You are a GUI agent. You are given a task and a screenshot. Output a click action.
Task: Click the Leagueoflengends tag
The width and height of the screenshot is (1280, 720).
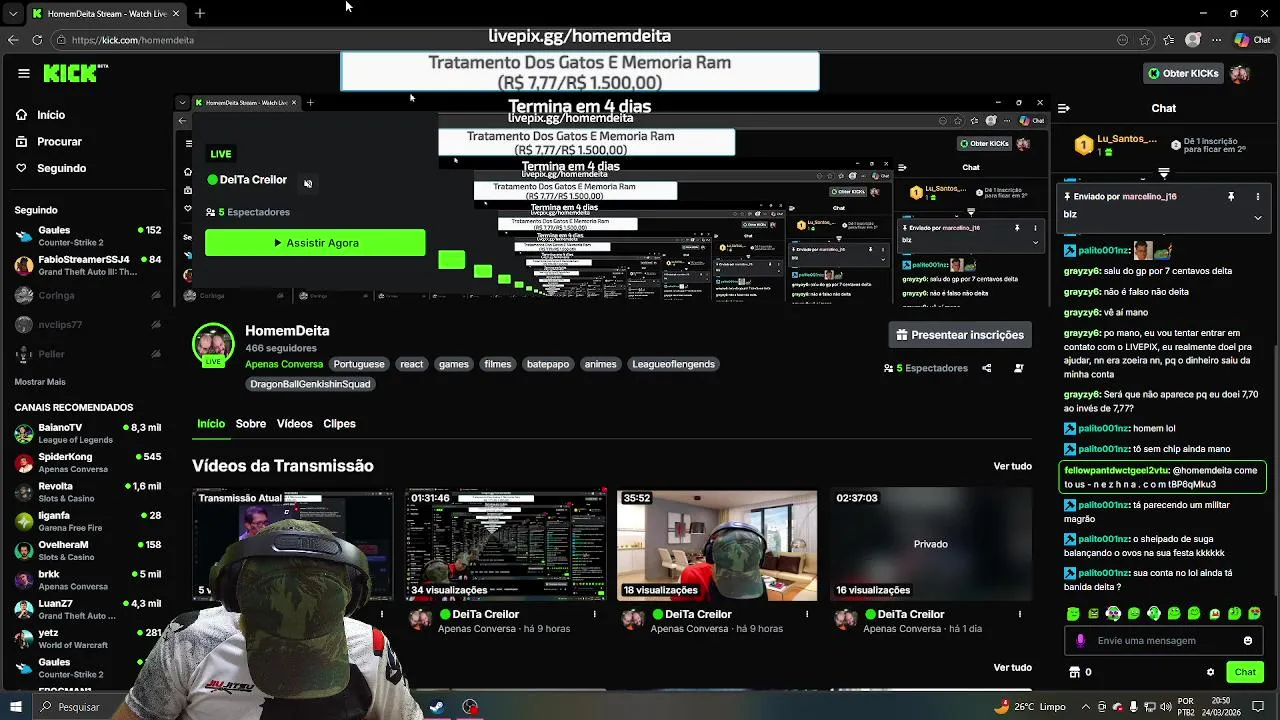[673, 364]
